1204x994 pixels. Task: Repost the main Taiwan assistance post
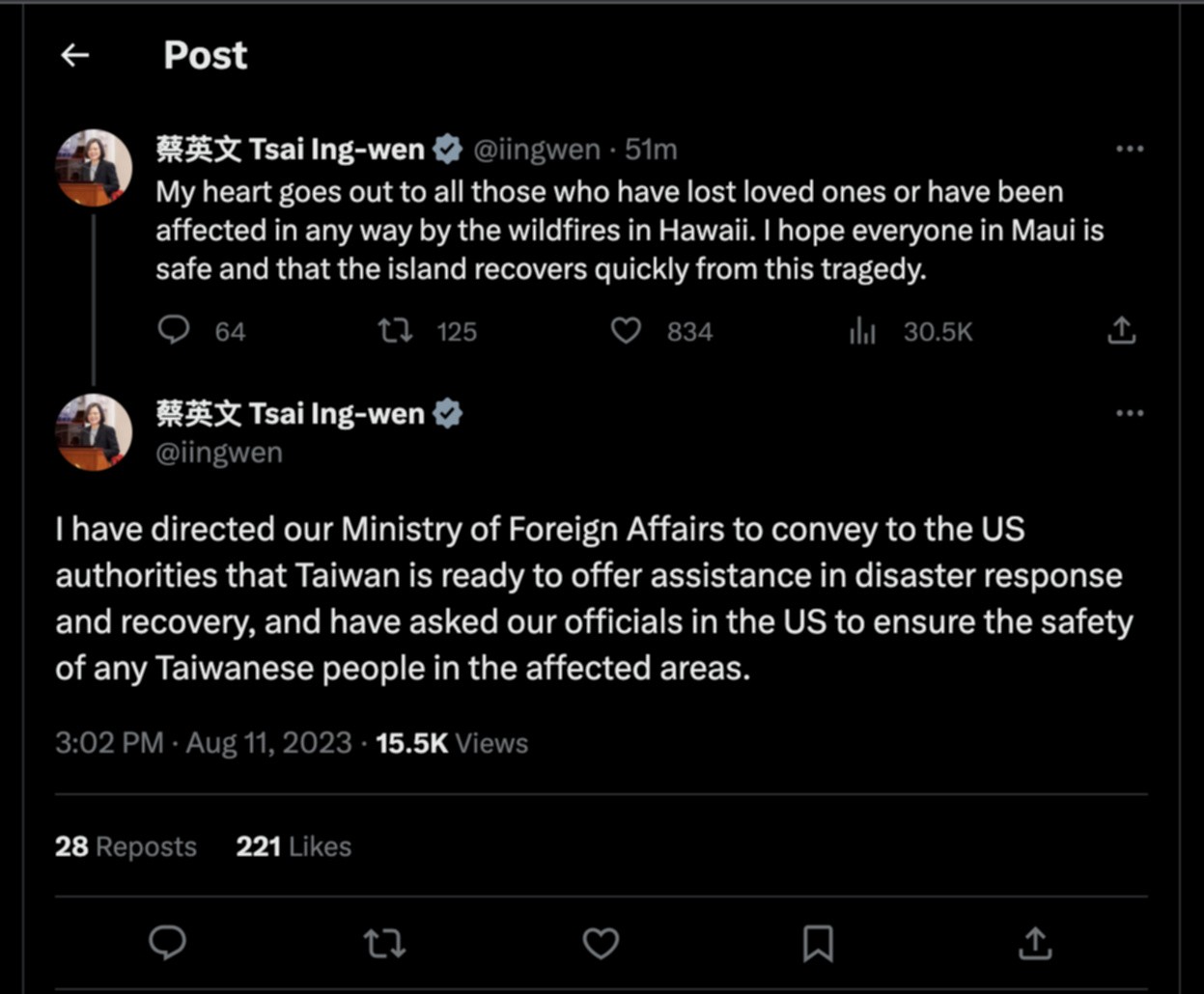pos(384,943)
